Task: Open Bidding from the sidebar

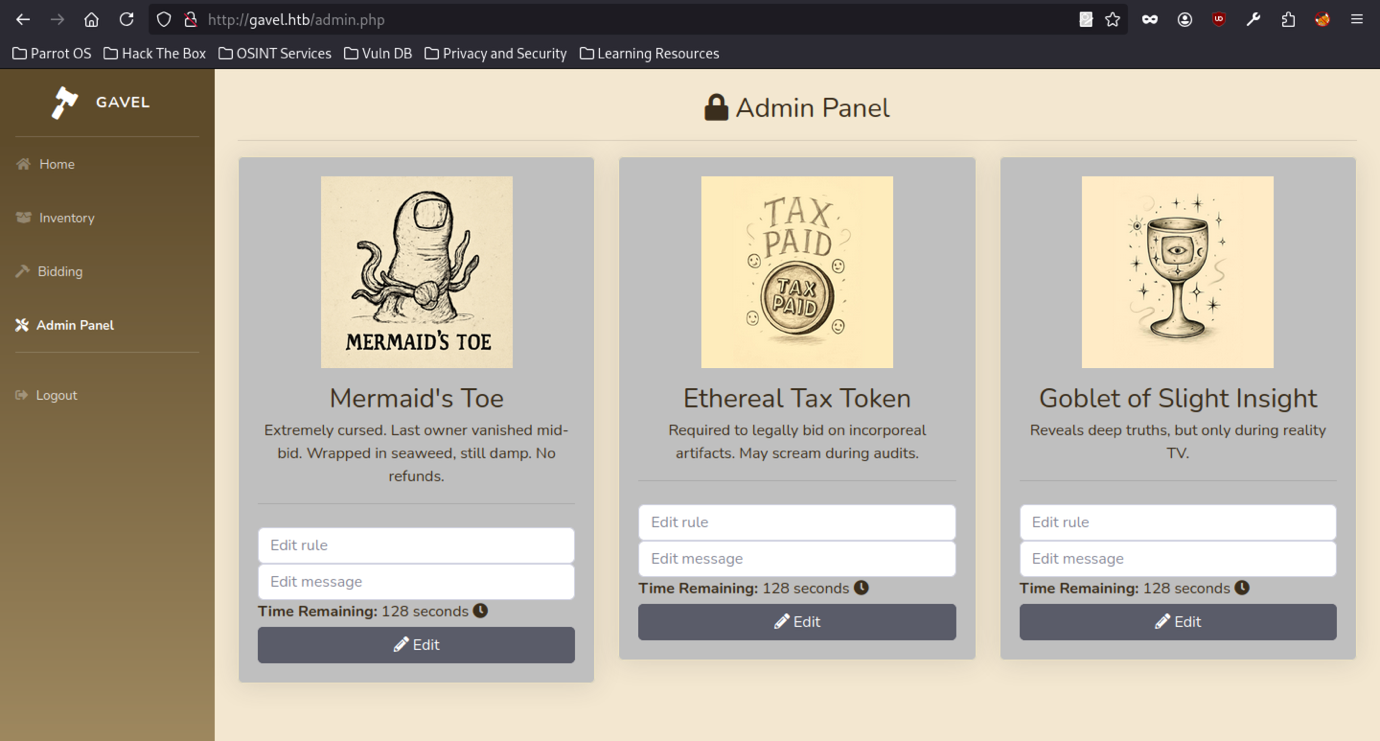Action: pyautogui.click(x=60, y=271)
